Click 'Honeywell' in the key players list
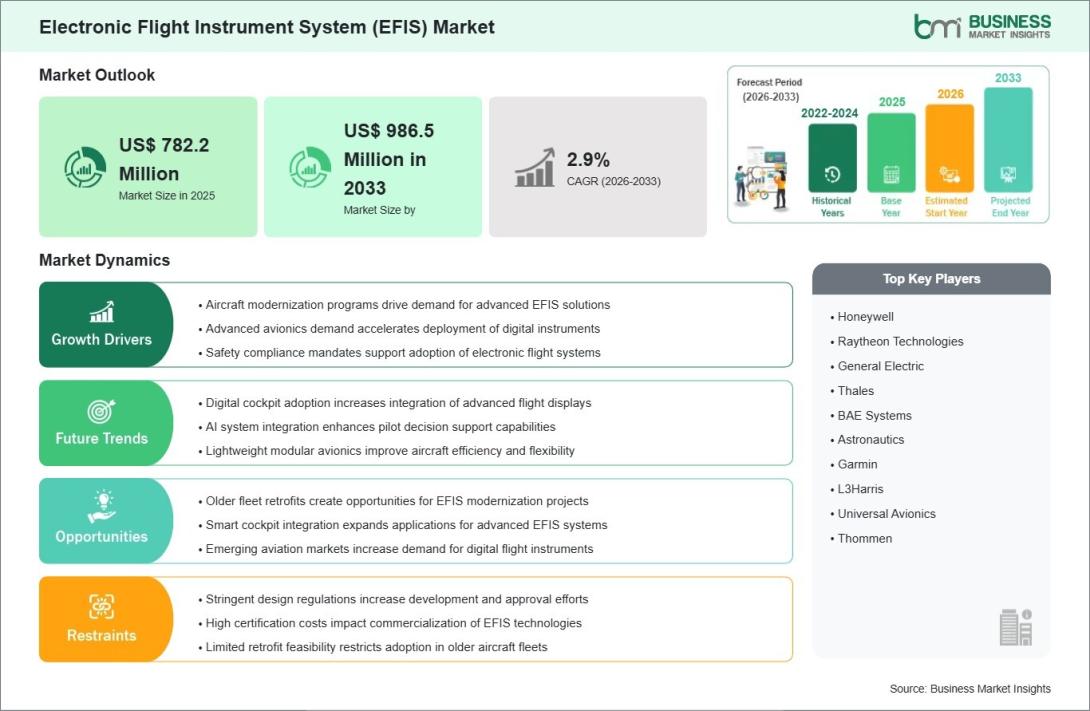 coord(865,317)
